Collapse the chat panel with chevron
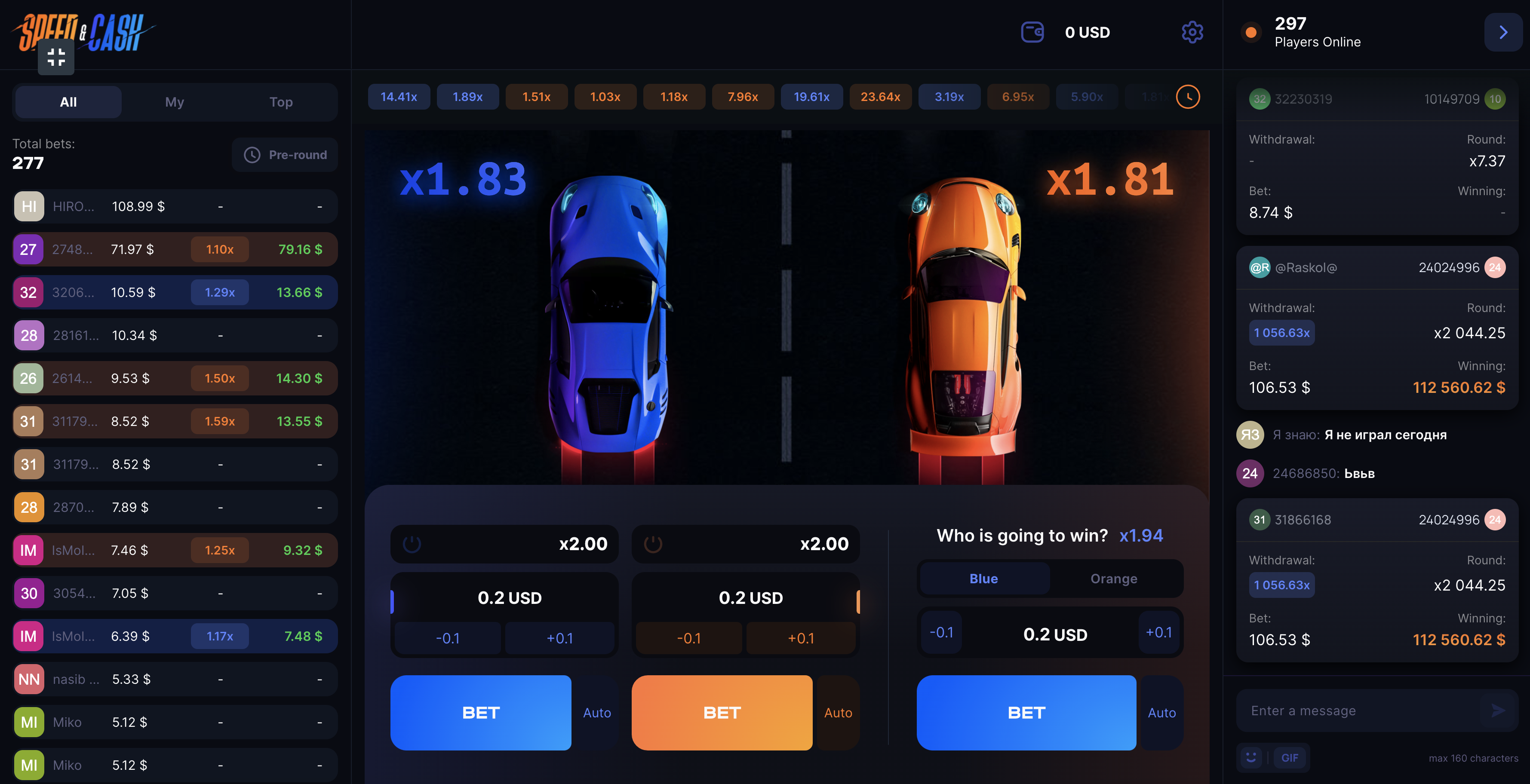Image resolution: width=1530 pixels, height=784 pixels. click(x=1502, y=32)
